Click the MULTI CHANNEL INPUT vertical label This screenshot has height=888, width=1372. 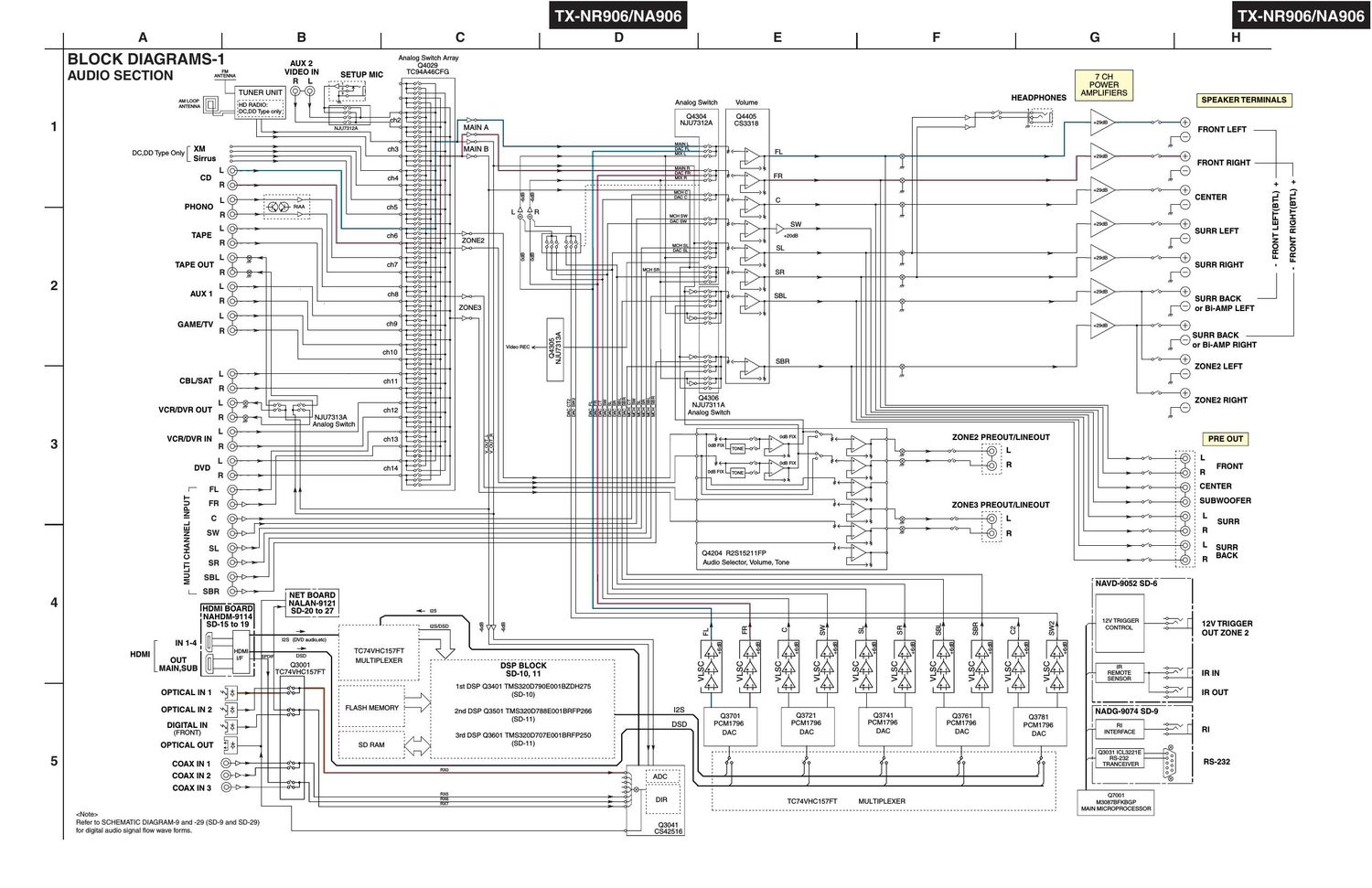[187, 540]
